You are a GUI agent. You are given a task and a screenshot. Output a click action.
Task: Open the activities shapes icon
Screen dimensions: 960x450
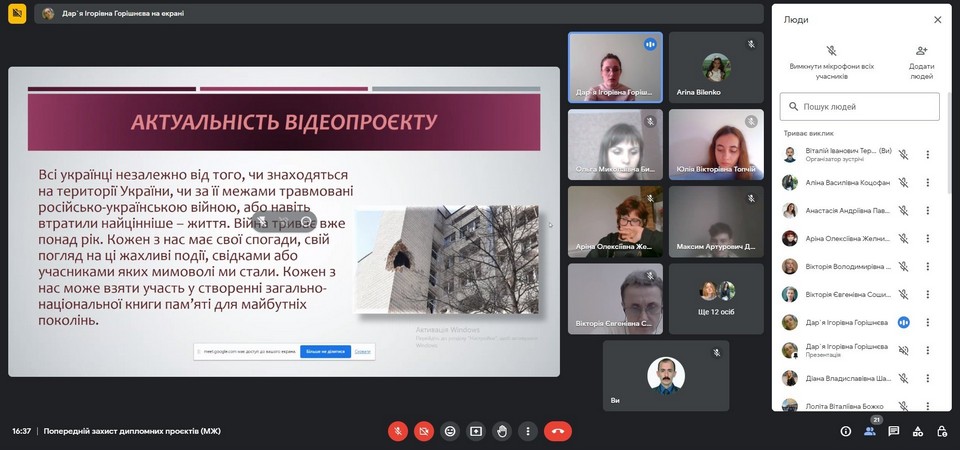pyautogui.click(x=918, y=431)
